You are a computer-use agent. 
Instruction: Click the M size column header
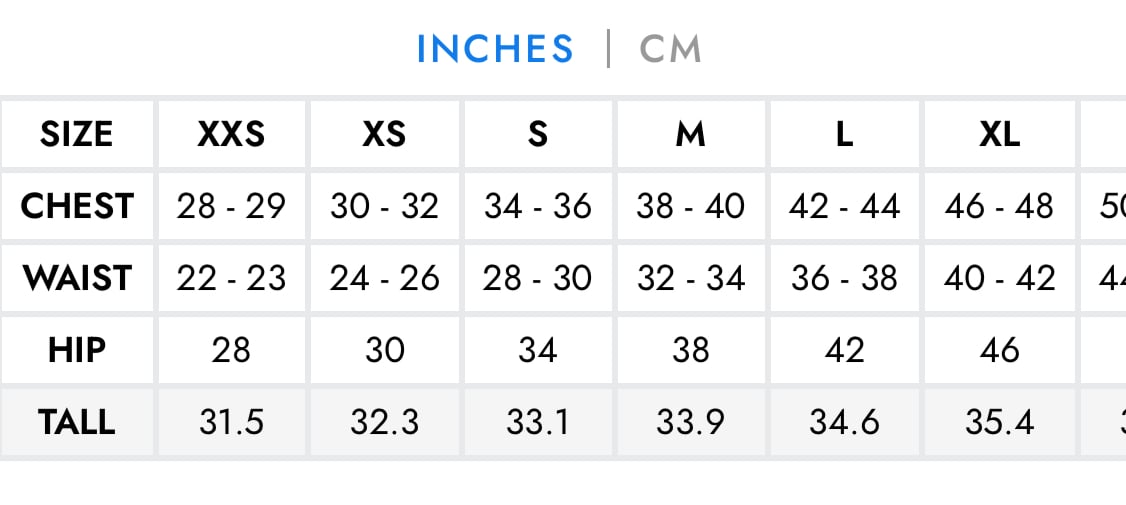tap(691, 134)
